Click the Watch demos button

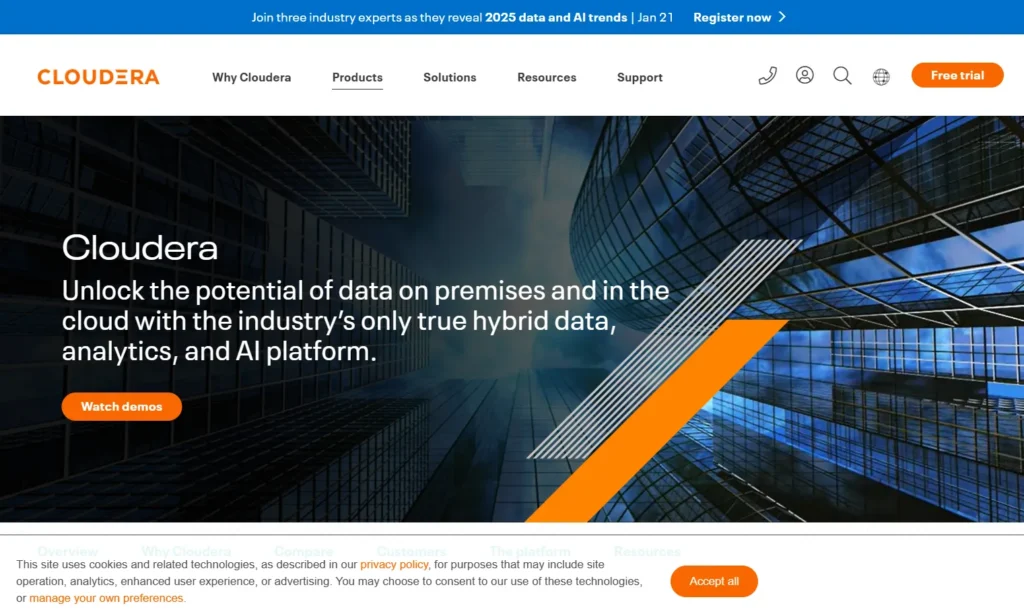(121, 406)
